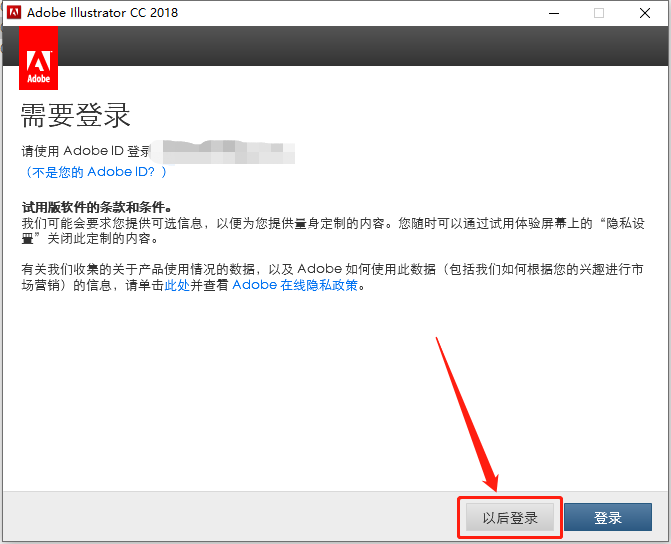This screenshot has height=544, width=671.
Task: Follow the 此处 hyperlink
Action: point(177,285)
